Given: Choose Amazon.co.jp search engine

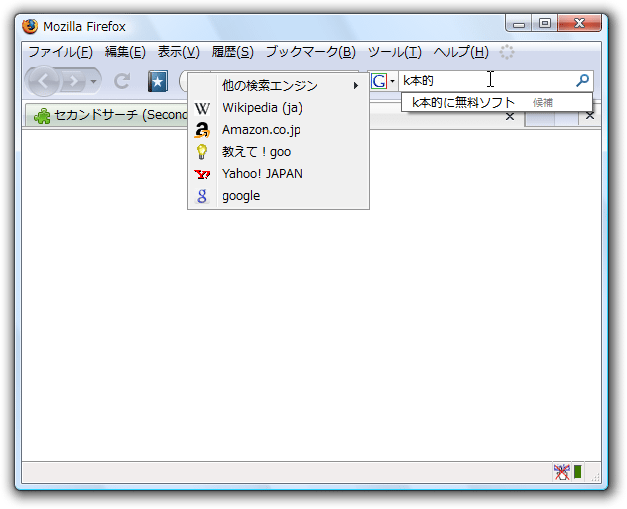Looking at the screenshot, I should point(278,130).
